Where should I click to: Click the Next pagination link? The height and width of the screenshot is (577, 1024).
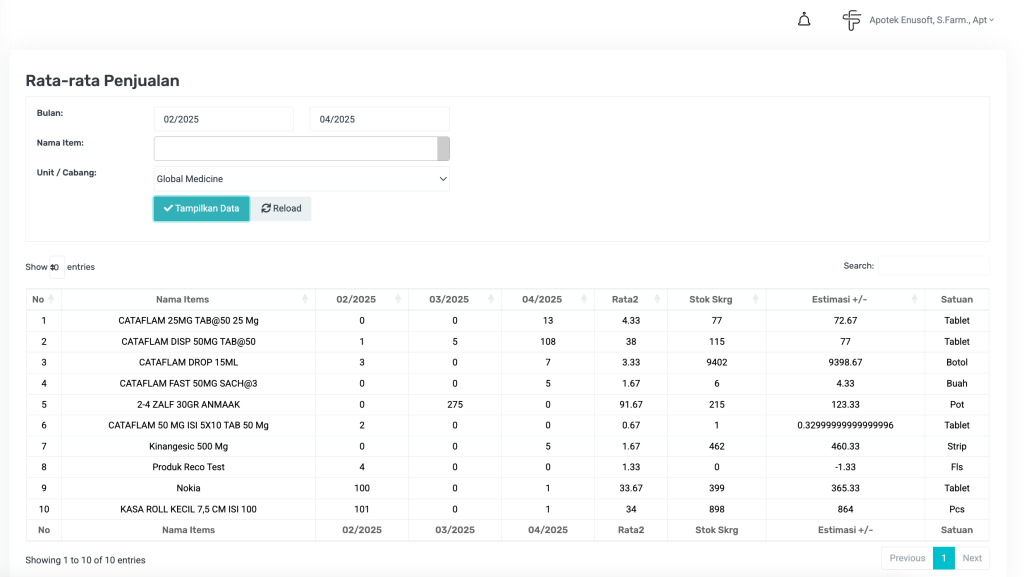(972, 558)
